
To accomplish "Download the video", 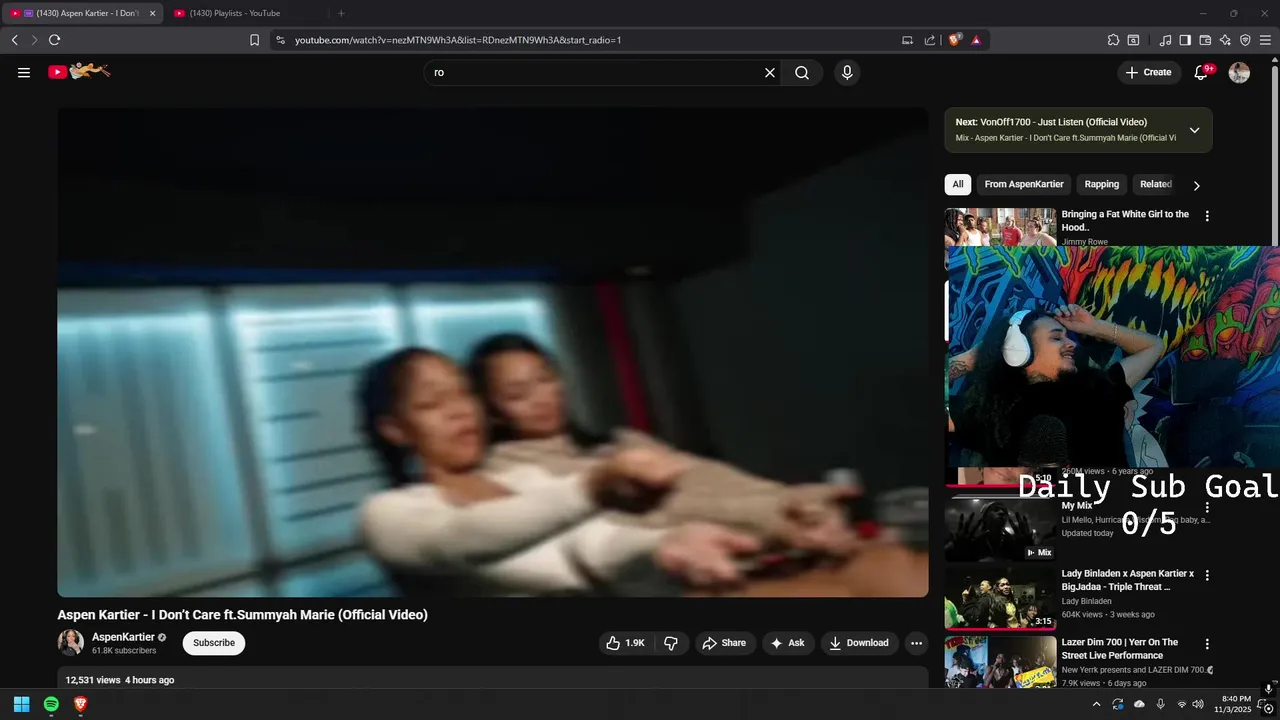I will click(x=858, y=643).
